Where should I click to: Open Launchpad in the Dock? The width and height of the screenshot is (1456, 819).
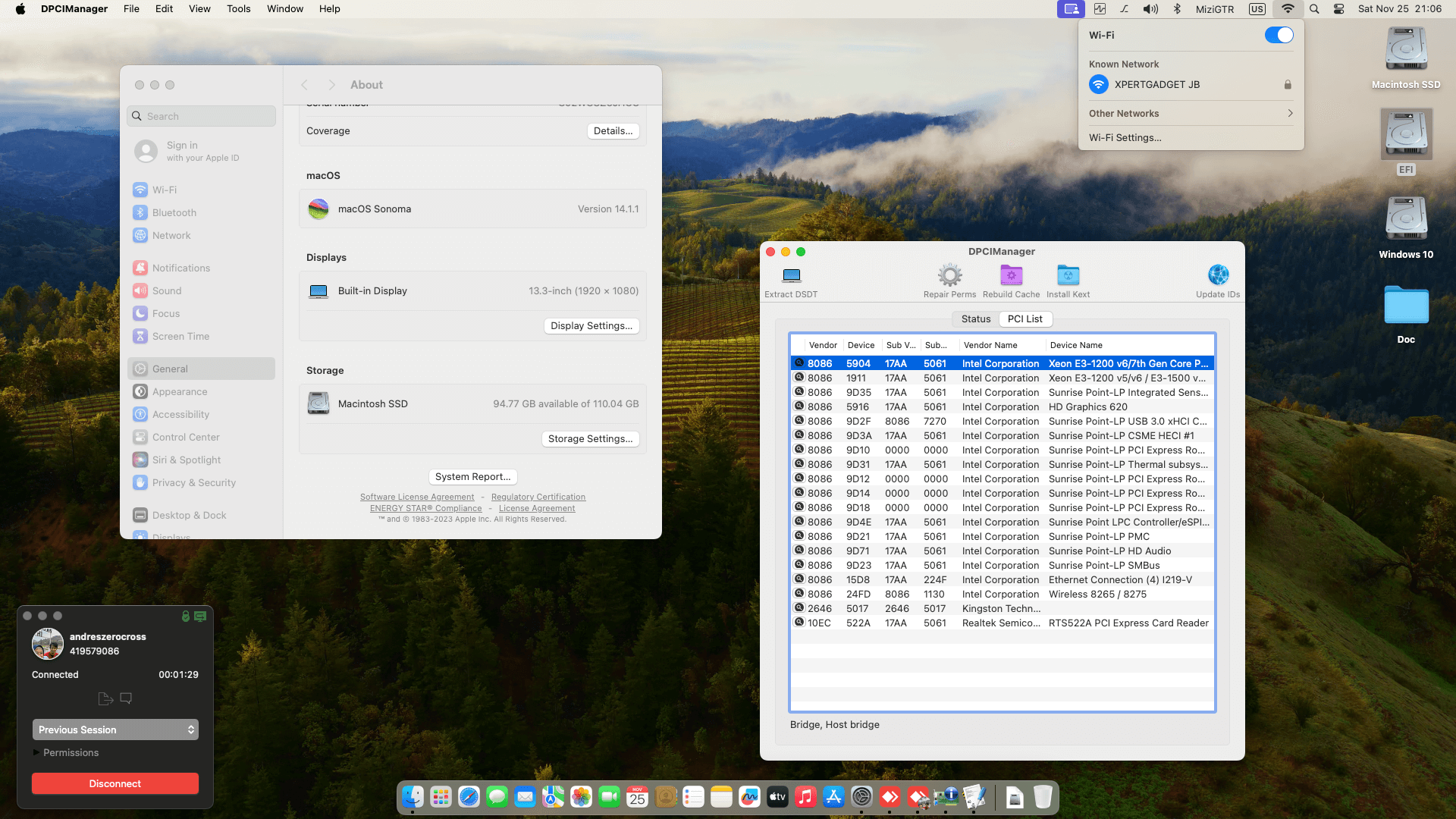coord(441,797)
